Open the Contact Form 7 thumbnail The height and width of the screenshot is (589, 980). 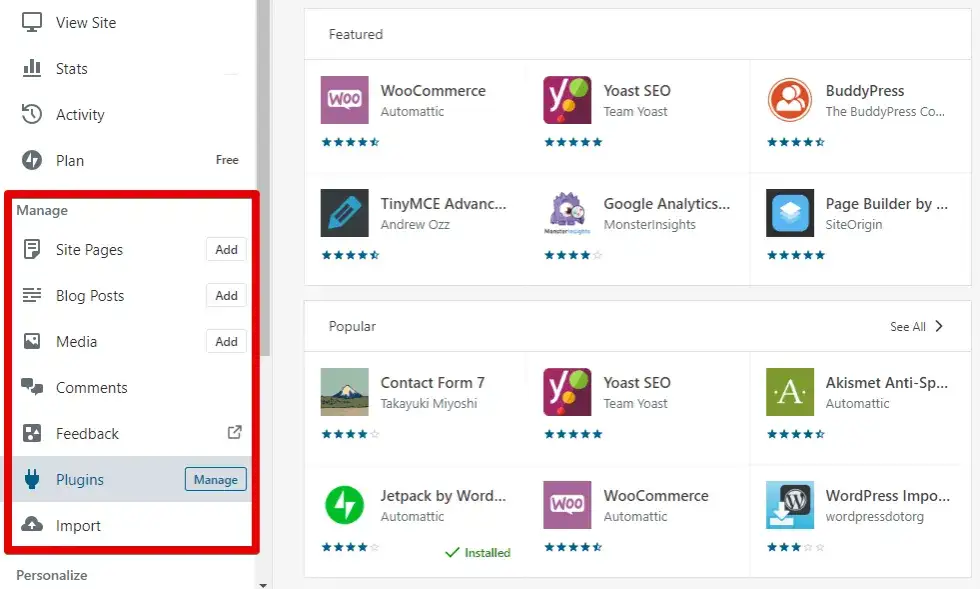click(345, 392)
